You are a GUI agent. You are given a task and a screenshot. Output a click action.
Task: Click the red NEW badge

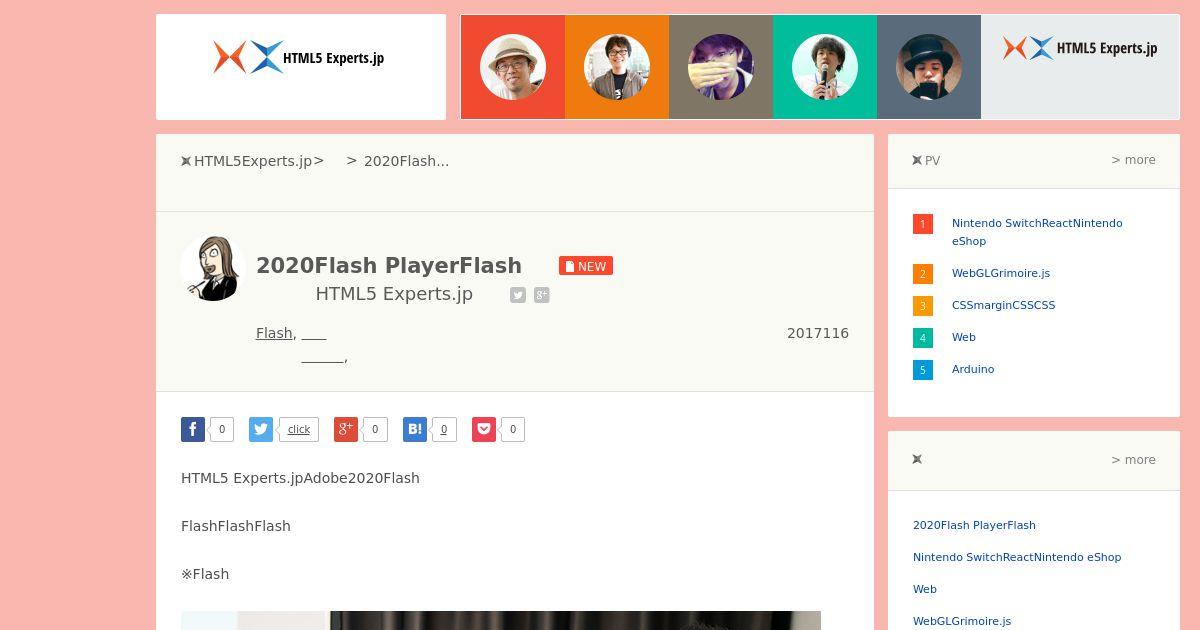[x=586, y=266]
